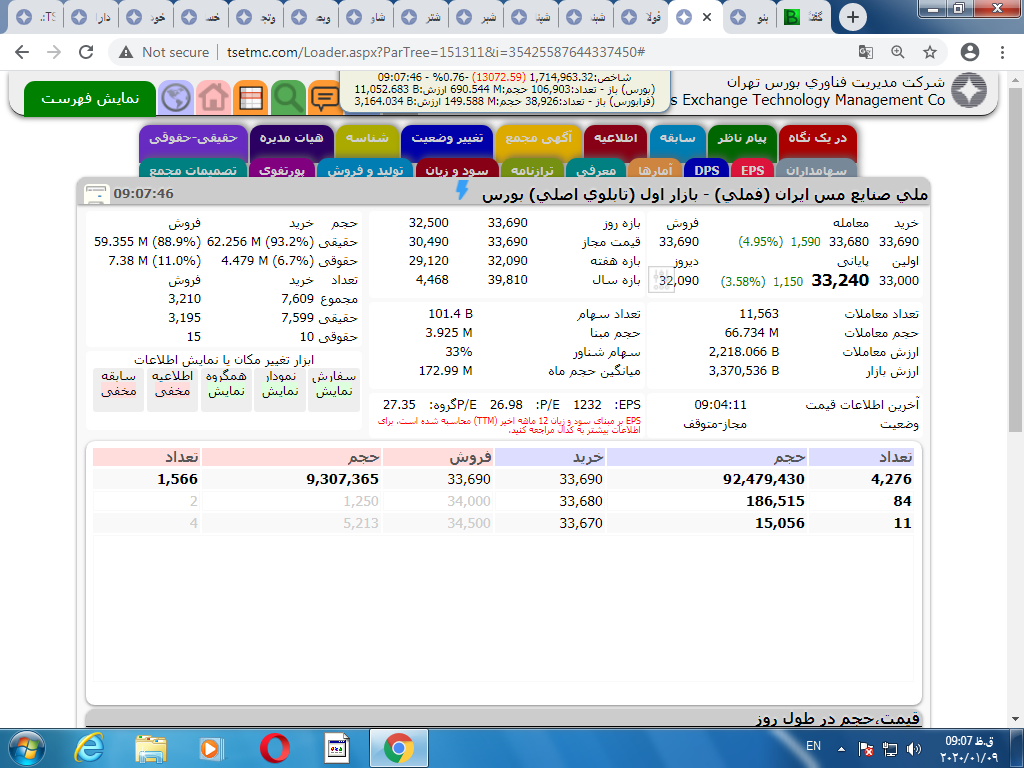Click the zoom magnifier icon in the address bar
The width and height of the screenshot is (1024, 768).
coord(898,52)
